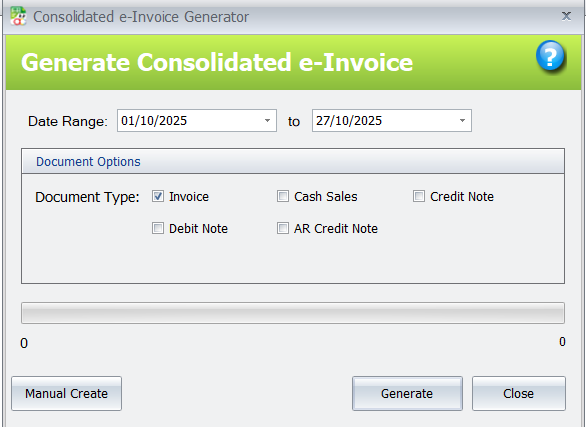The width and height of the screenshot is (586, 427).
Task: Expand the end date dropdown arrow
Action: 462,121
